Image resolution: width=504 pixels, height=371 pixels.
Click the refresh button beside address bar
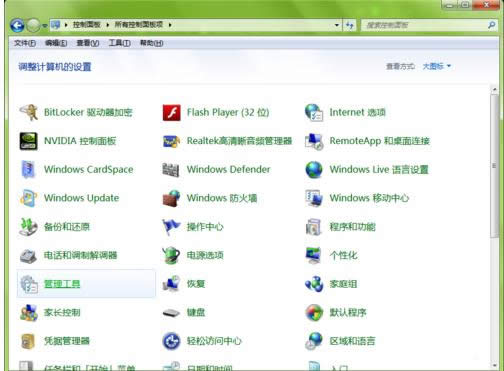349,25
